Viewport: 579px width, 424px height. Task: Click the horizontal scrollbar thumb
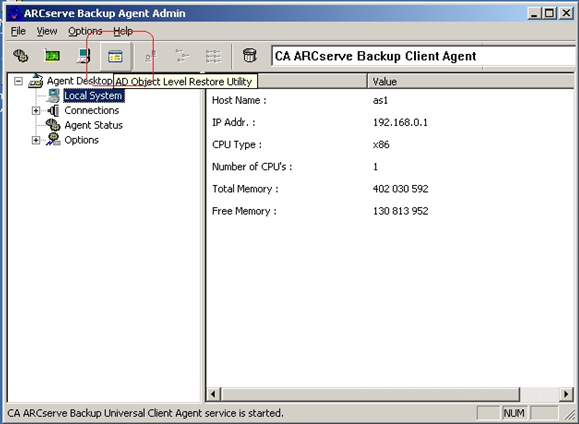[x=370, y=394]
